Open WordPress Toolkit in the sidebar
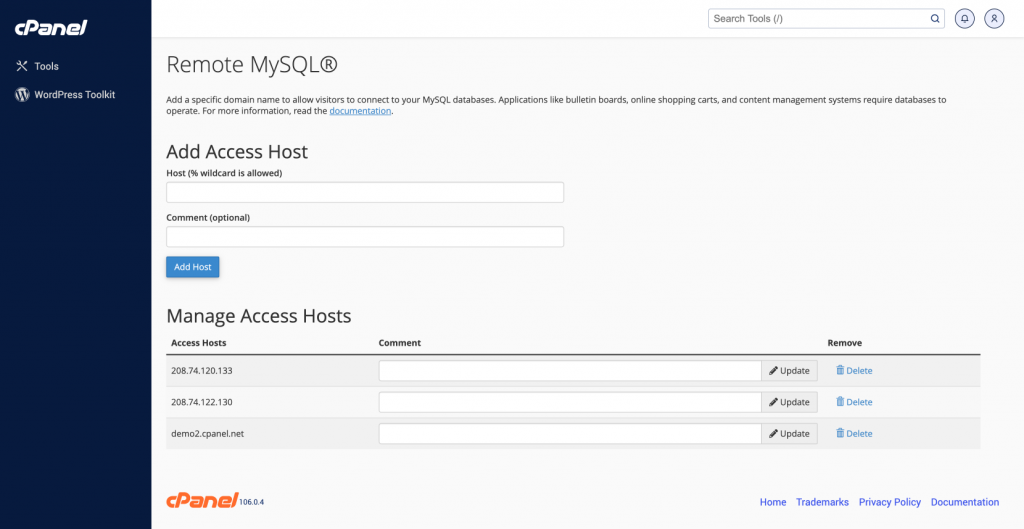Image resolution: width=1024 pixels, height=529 pixels. coord(74,94)
